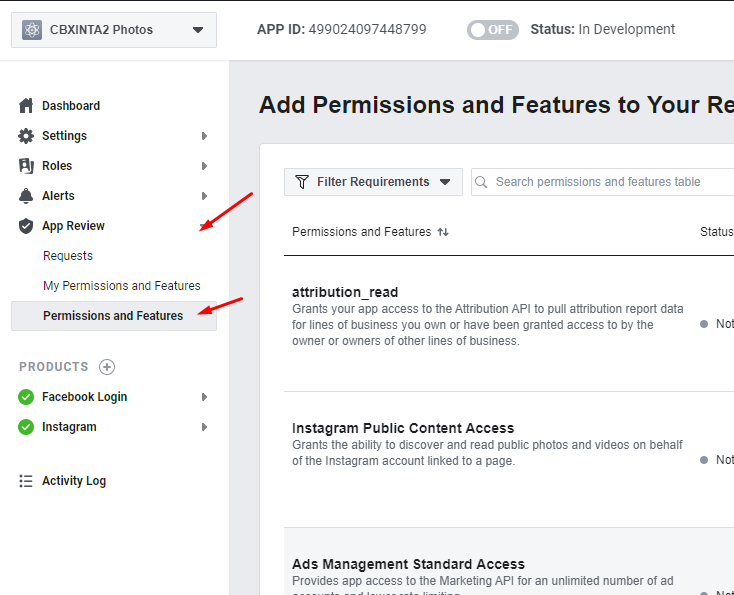734x595 pixels.
Task: Expand the Alerts submenu arrow
Action: pos(204,196)
